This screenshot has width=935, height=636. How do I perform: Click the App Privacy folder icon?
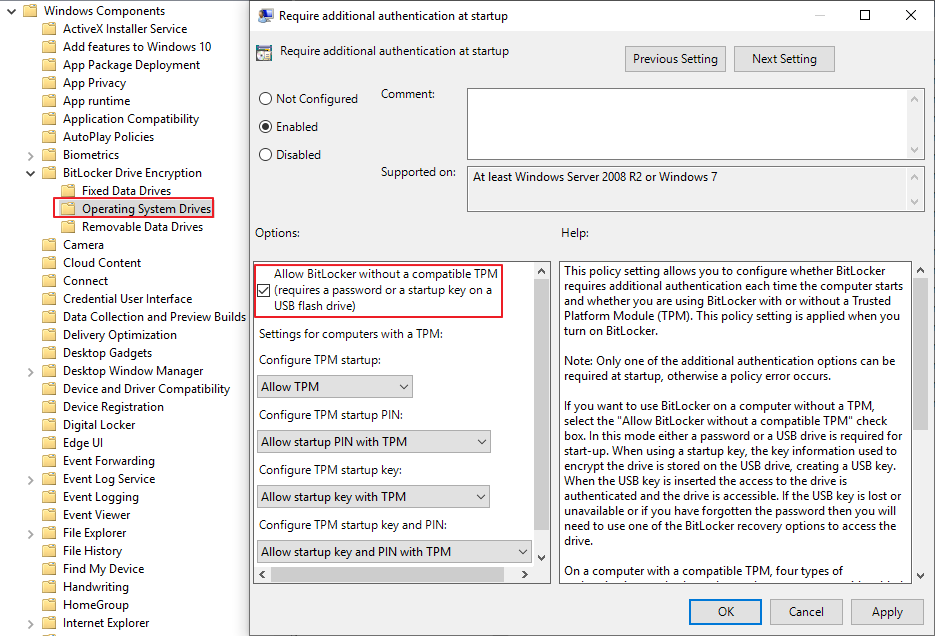(x=49, y=83)
